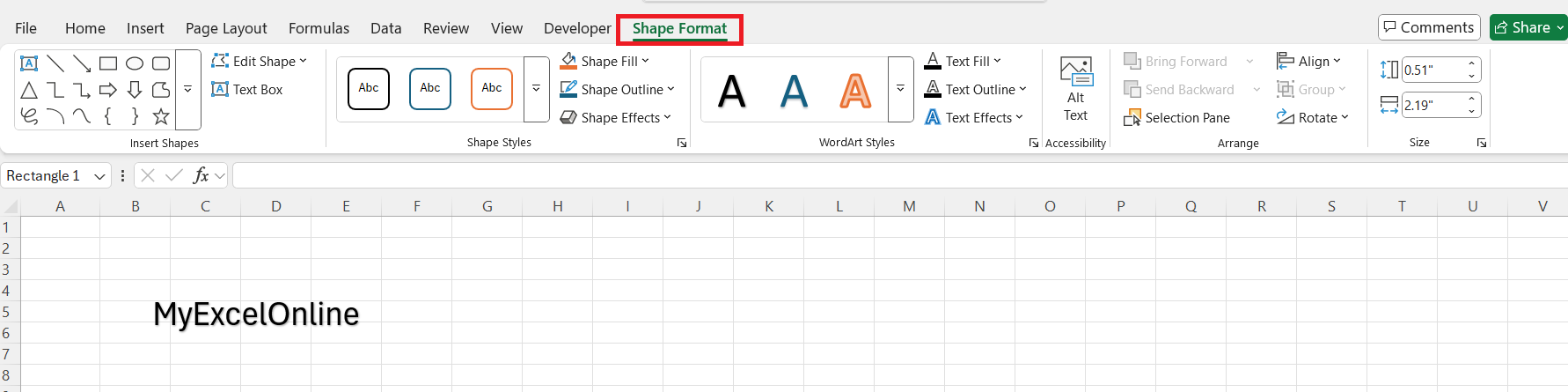Screen dimensions: 1568x392
Task: Select the plain elbow connector shape
Action: click(x=55, y=90)
